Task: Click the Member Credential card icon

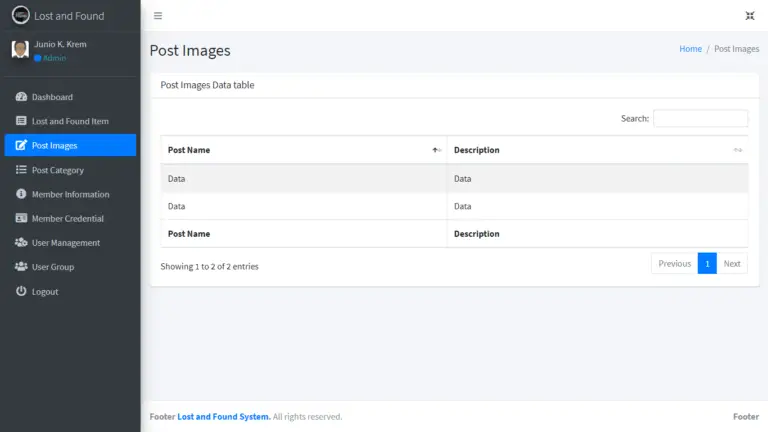Action: coord(21,218)
